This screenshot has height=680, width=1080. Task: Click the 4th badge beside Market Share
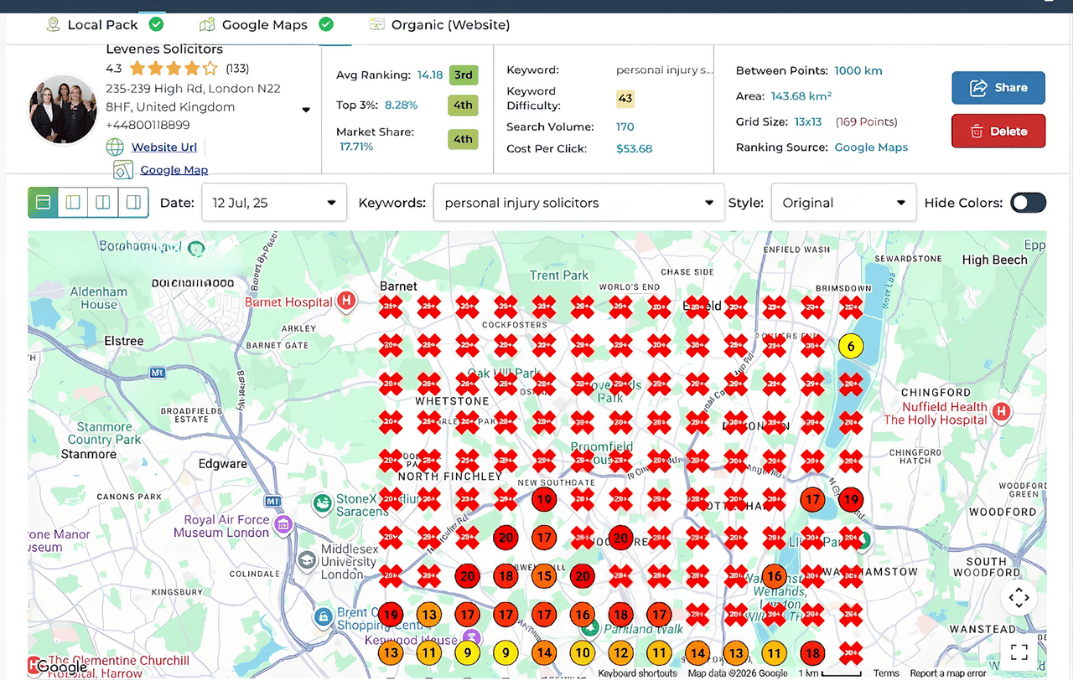click(463, 138)
